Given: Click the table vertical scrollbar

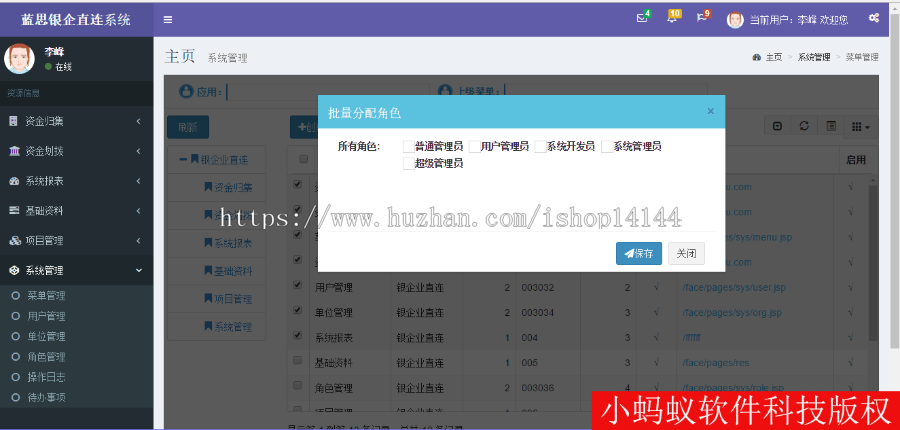Looking at the screenshot, I should [x=873, y=261].
